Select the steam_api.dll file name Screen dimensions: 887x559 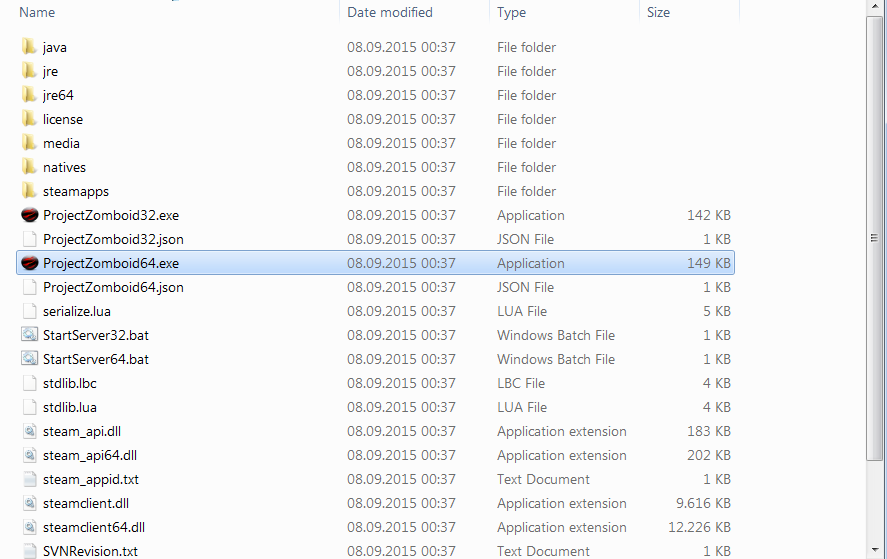pyautogui.click(x=82, y=432)
